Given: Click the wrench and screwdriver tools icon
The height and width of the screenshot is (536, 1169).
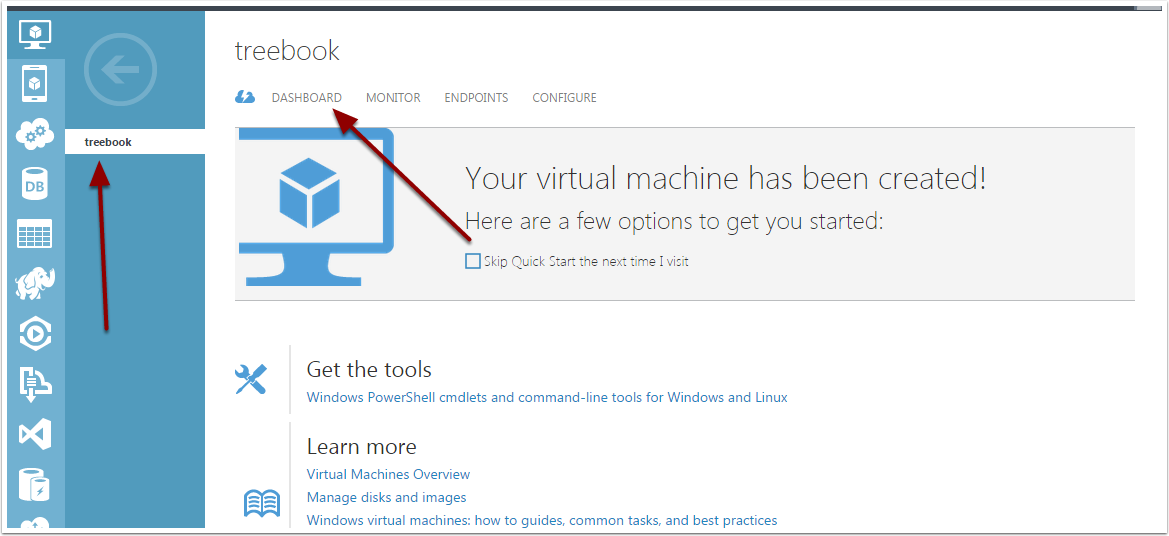Looking at the screenshot, I should 251,379.
